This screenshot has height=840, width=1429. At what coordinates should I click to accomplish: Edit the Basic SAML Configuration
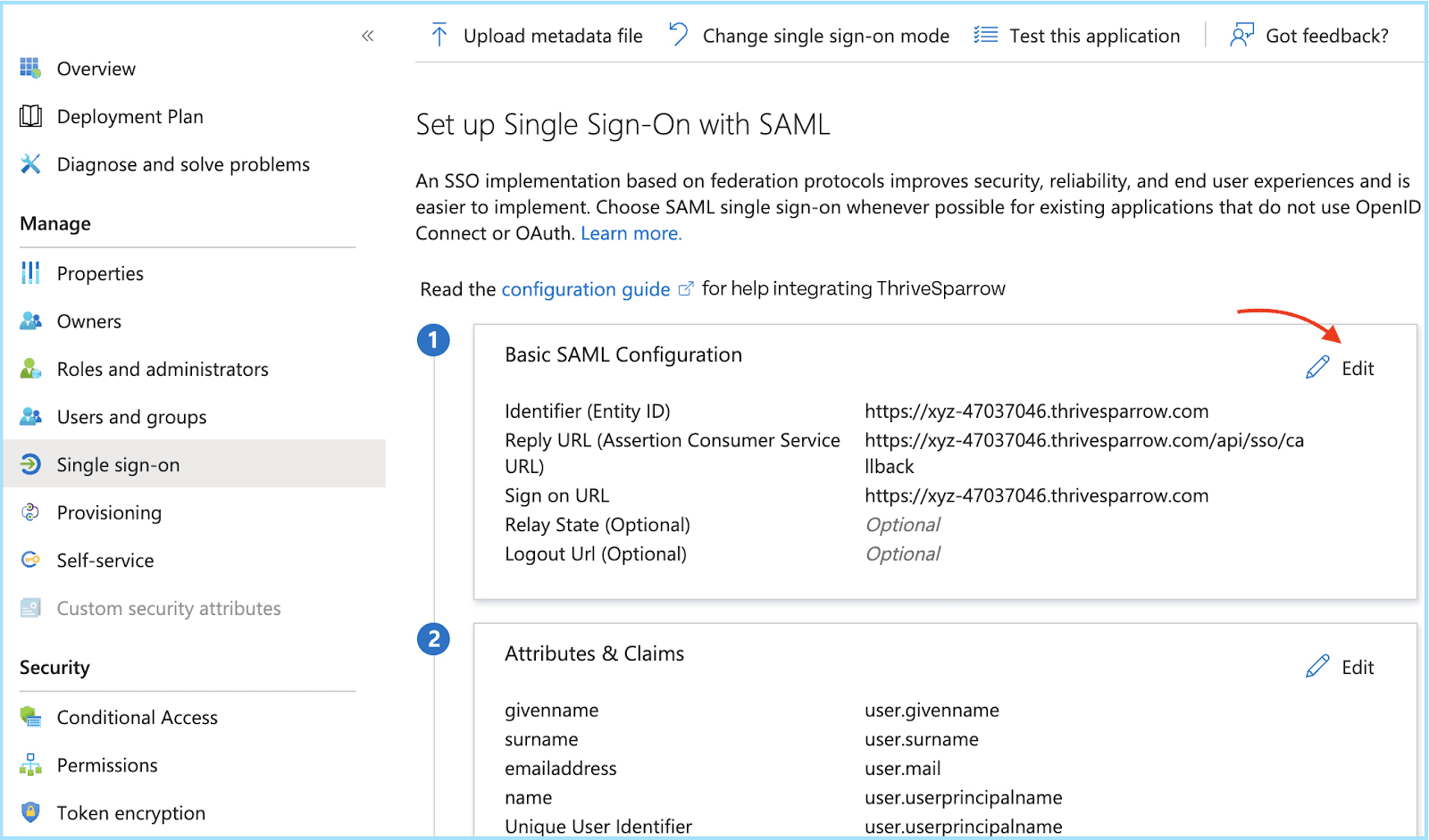click(x=1341, y=369)
